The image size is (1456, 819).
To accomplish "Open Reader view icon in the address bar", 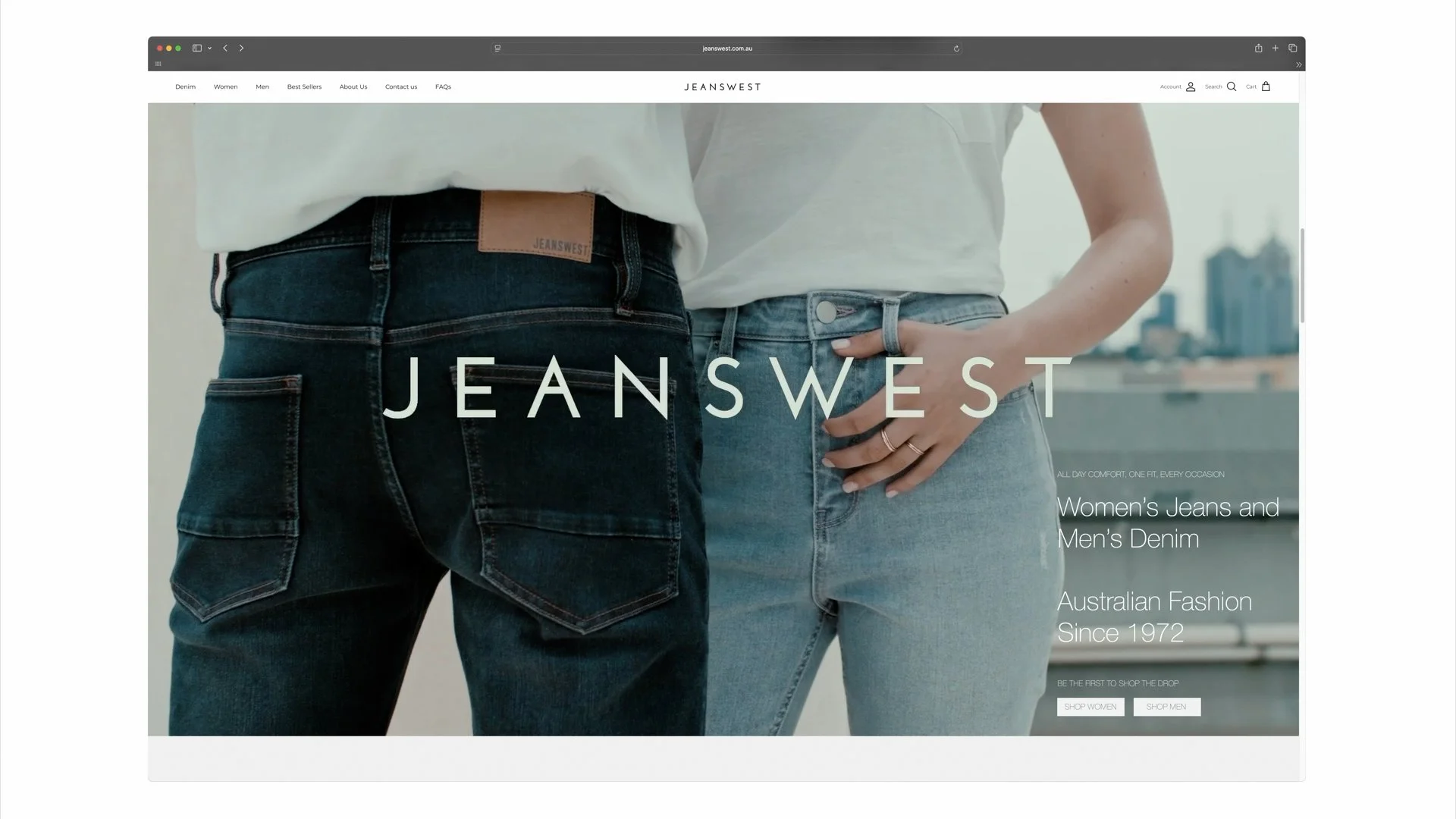I will (x=497, y=48).
